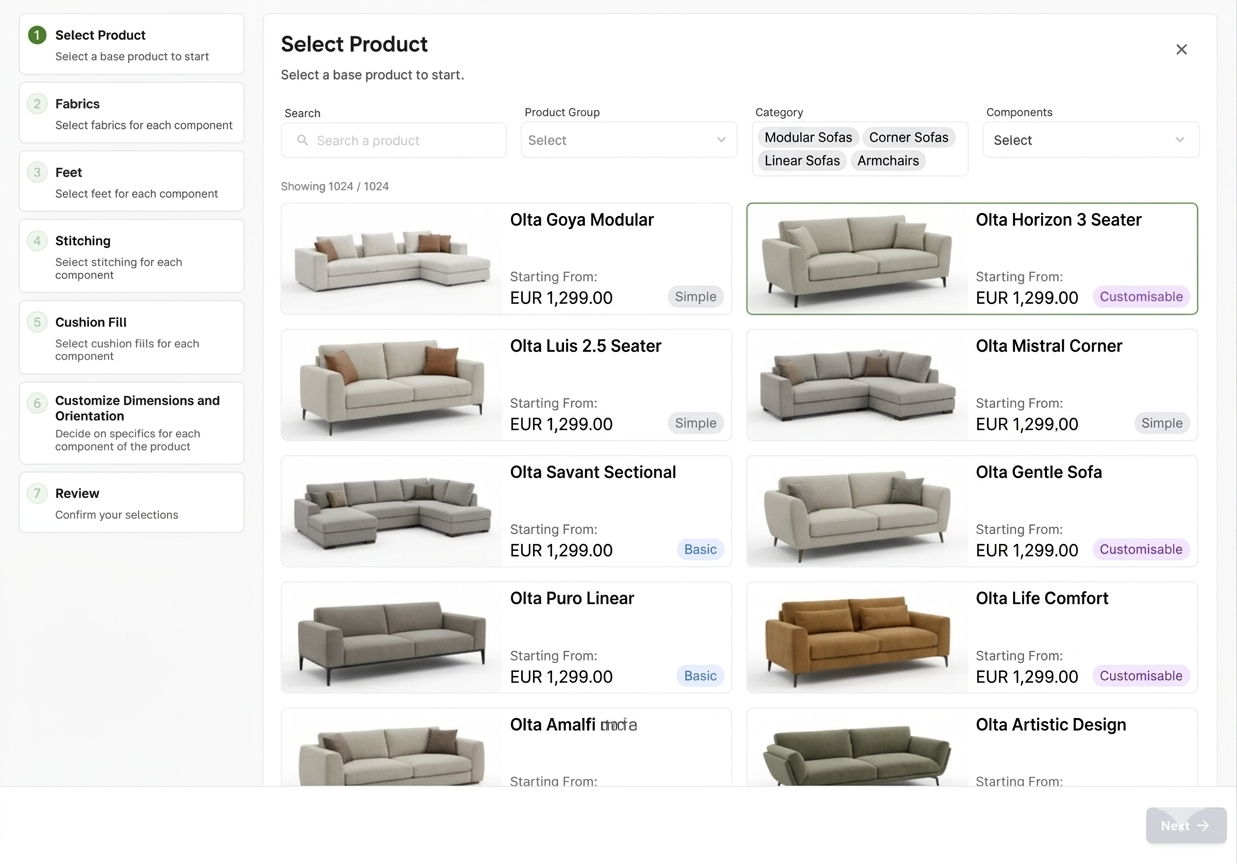
Task: Enable the Armchairs category filter
Action: pos(888,160)
